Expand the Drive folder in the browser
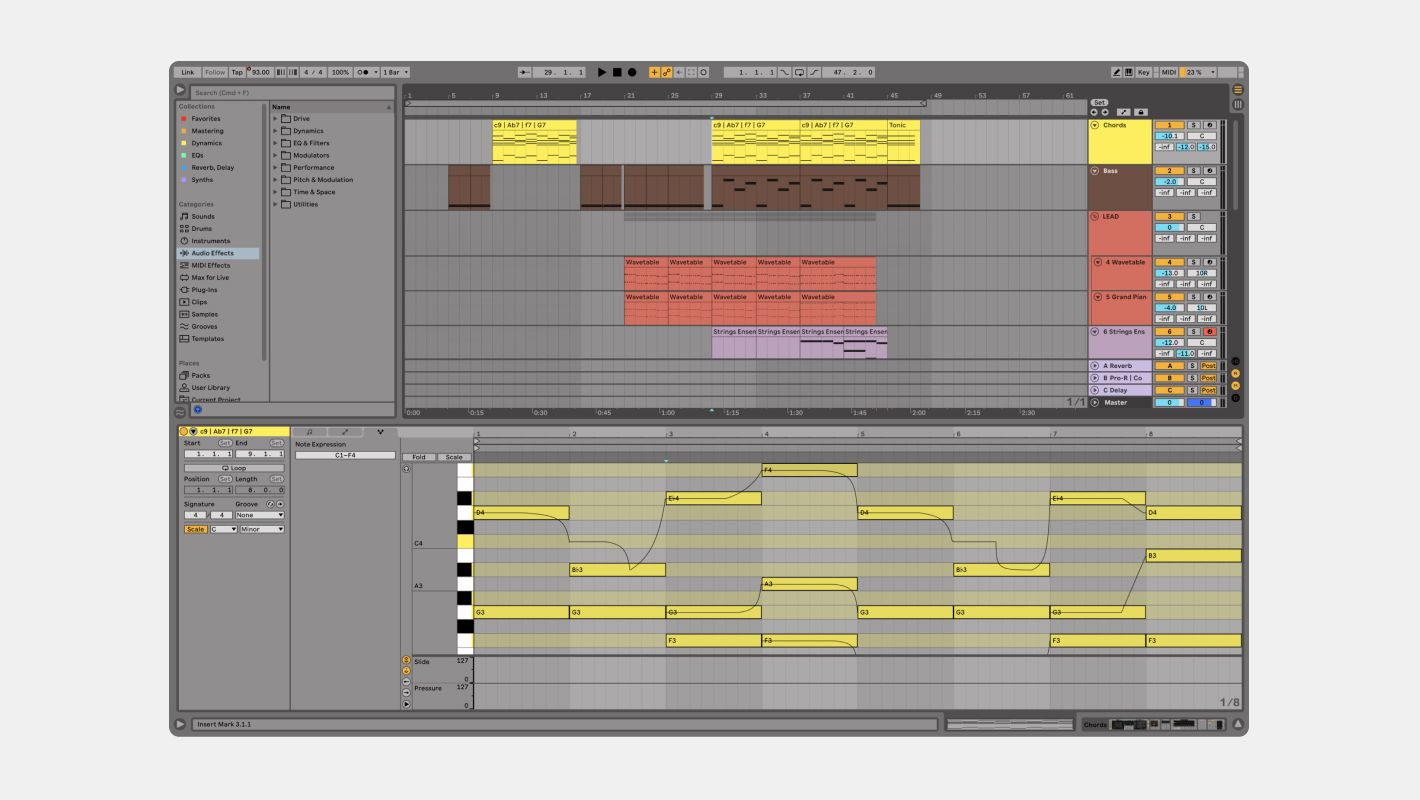Image resolution: width=1420 pixels, height=800 pixels. tap(277, 117)
